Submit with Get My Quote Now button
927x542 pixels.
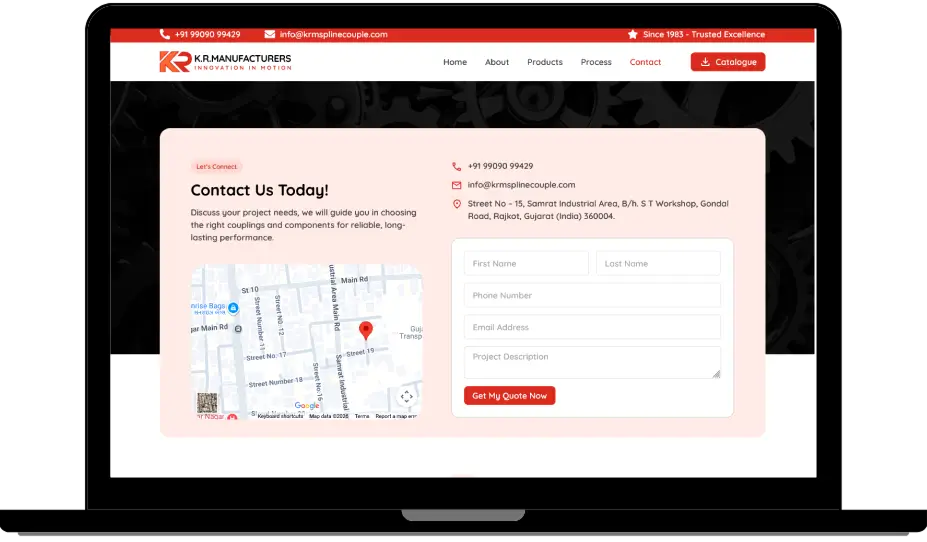tap(509, 395)
